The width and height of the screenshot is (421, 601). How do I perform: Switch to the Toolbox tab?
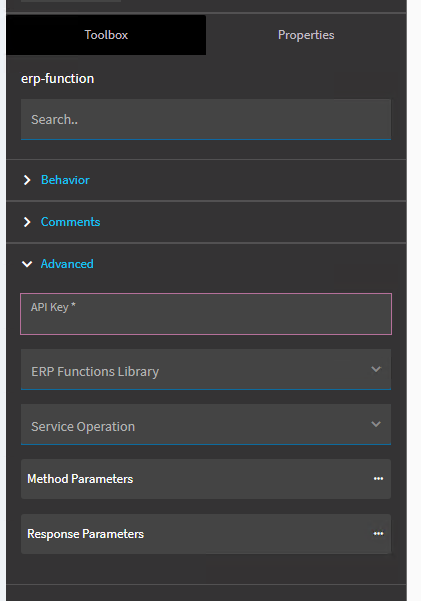click(x=106, y=35)
